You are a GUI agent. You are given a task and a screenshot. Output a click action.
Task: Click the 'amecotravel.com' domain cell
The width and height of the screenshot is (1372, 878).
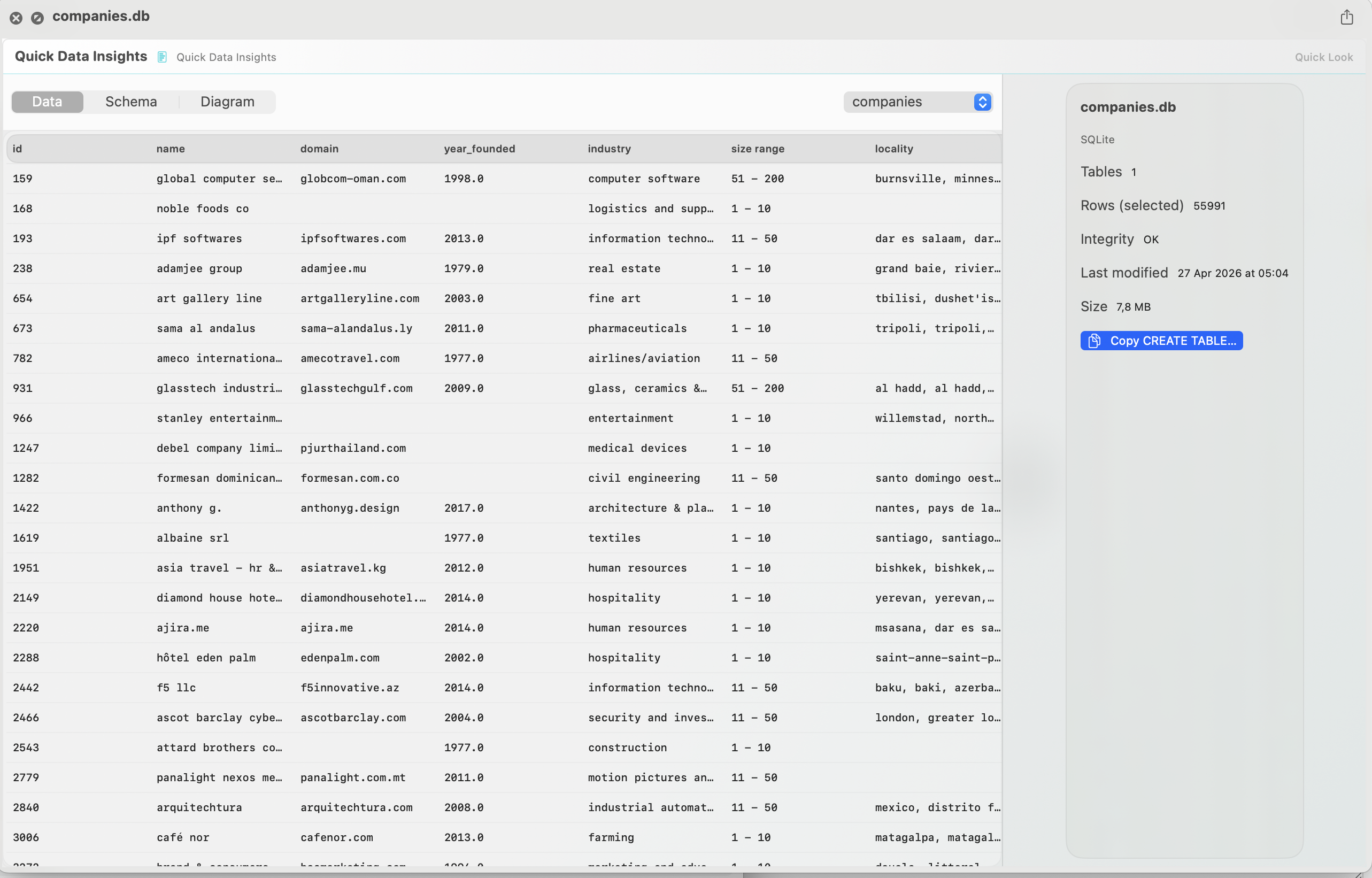tap(349, 359)
